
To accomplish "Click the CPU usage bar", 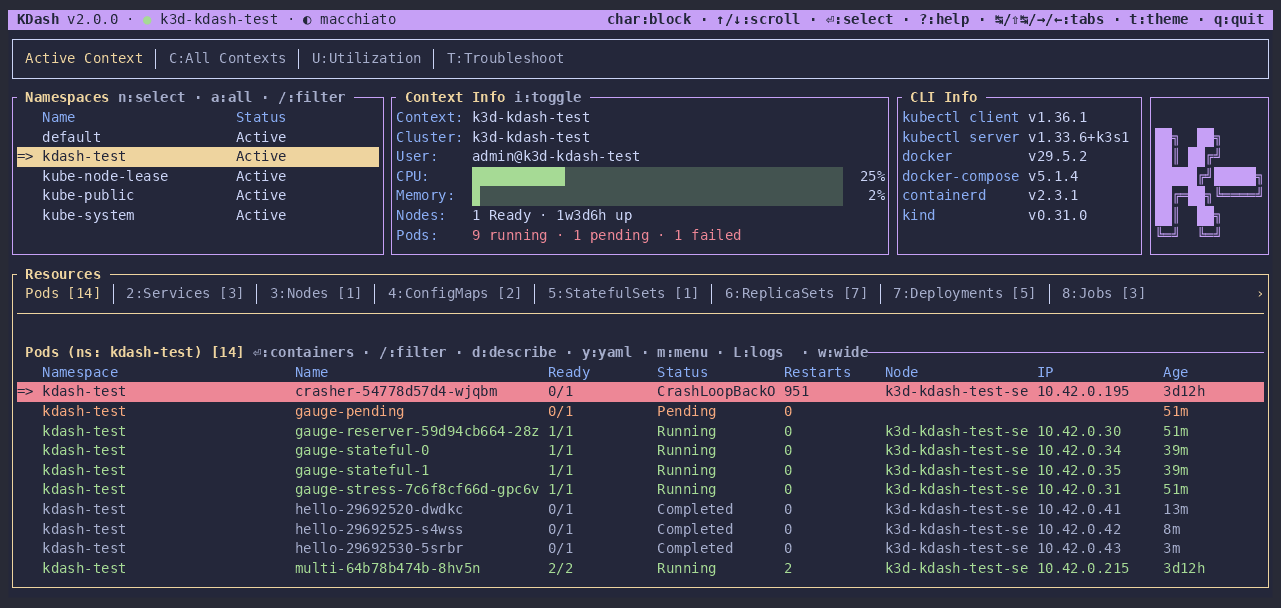I will click(x=658, y=176).
